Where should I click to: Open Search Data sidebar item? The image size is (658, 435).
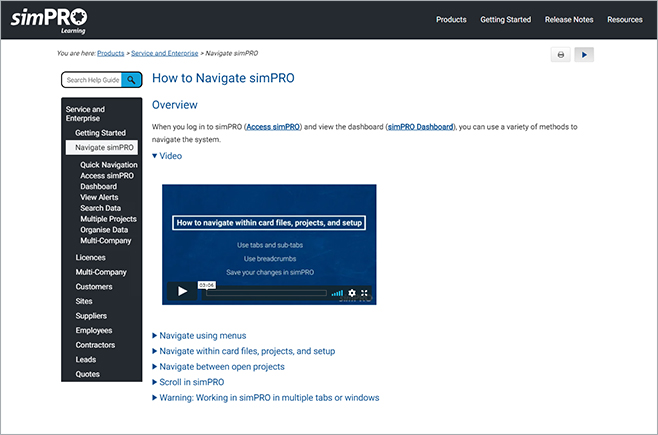100,208
